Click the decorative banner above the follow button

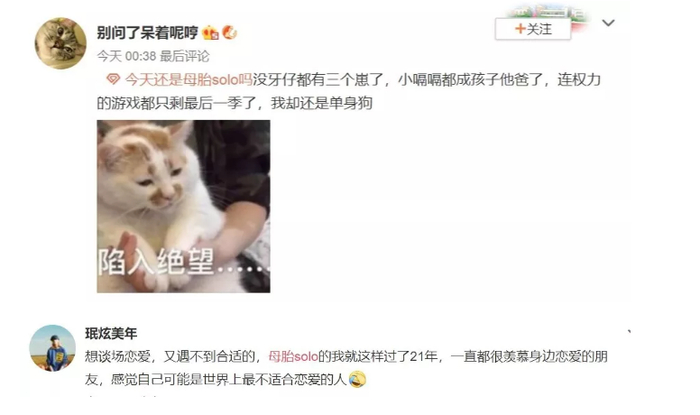(x=550, y=12)
